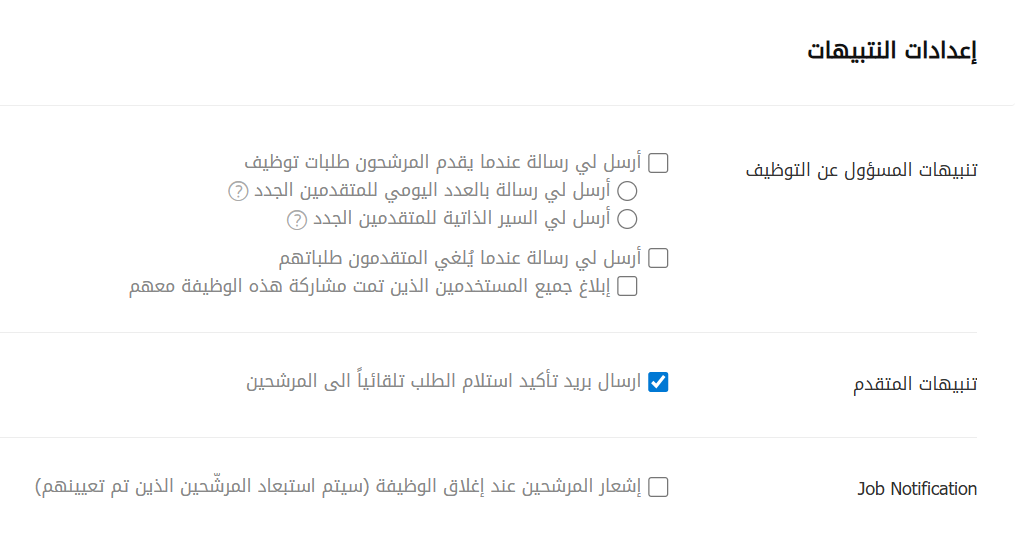Enable the checkbox to notify candidates on job closing
Screen dimensions: 1015x558
(x=658, y=488)
